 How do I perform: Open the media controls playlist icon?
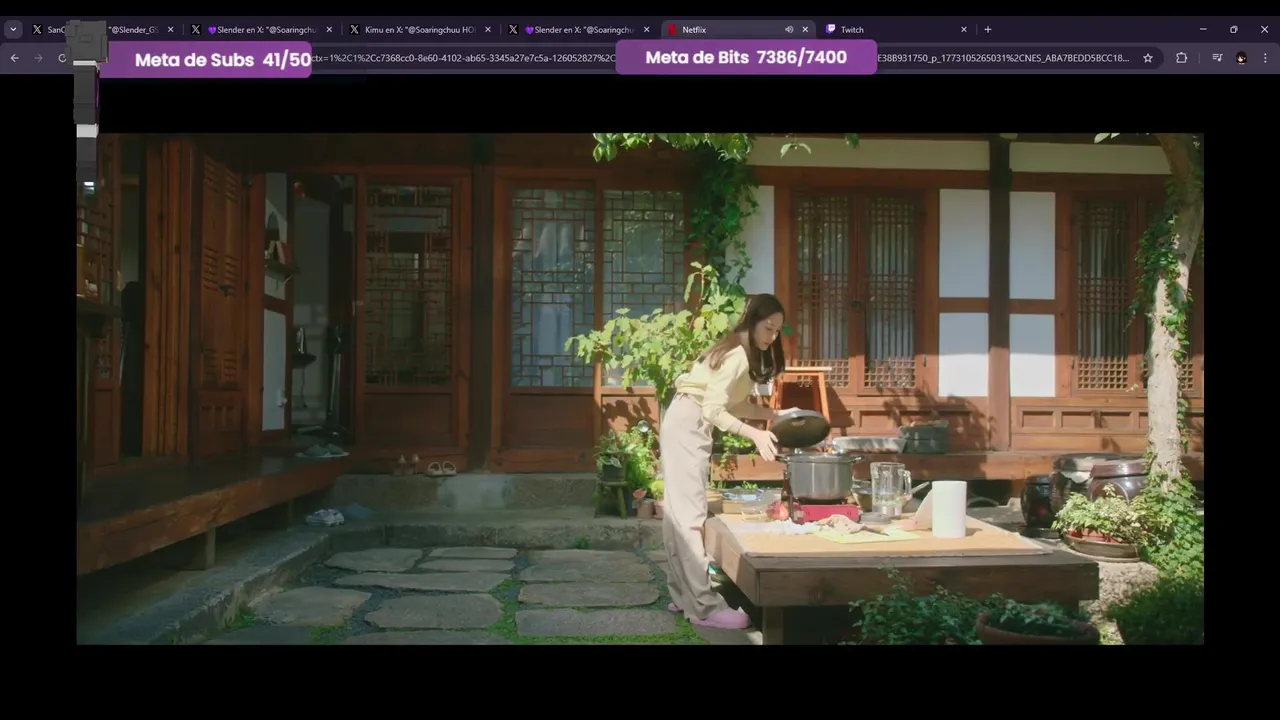tap(1217, 58)
